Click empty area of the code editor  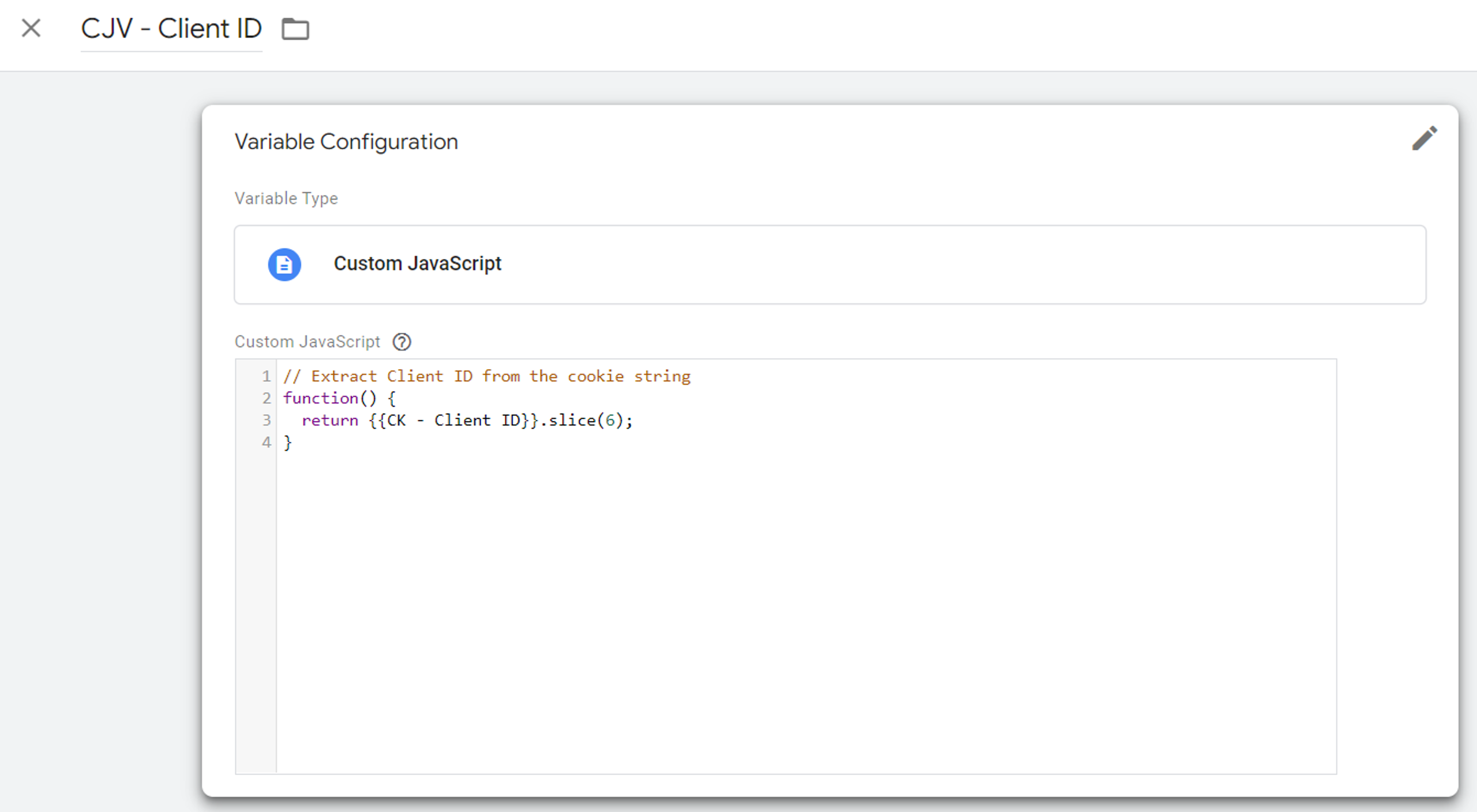pos(805,611)
